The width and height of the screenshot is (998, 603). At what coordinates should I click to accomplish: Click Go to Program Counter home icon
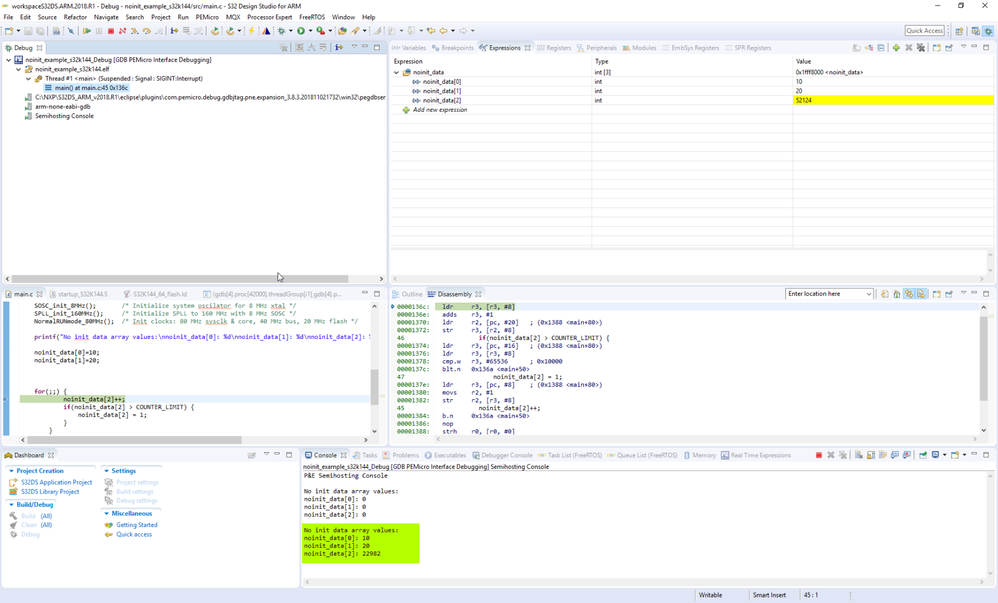click(896, 294)
